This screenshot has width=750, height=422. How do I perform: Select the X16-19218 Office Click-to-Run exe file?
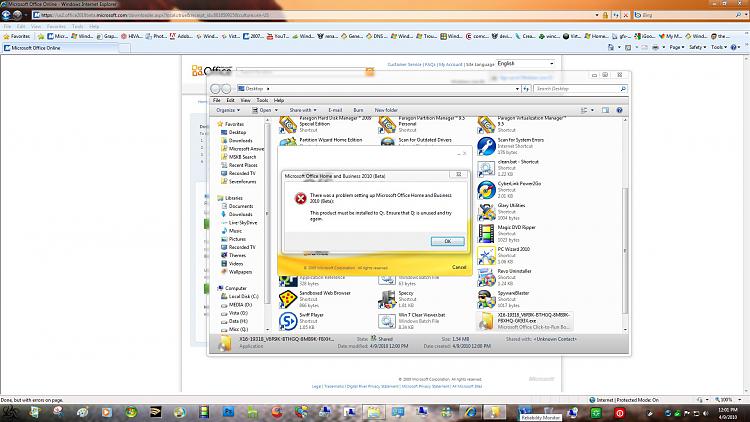(x=525, y=321)
